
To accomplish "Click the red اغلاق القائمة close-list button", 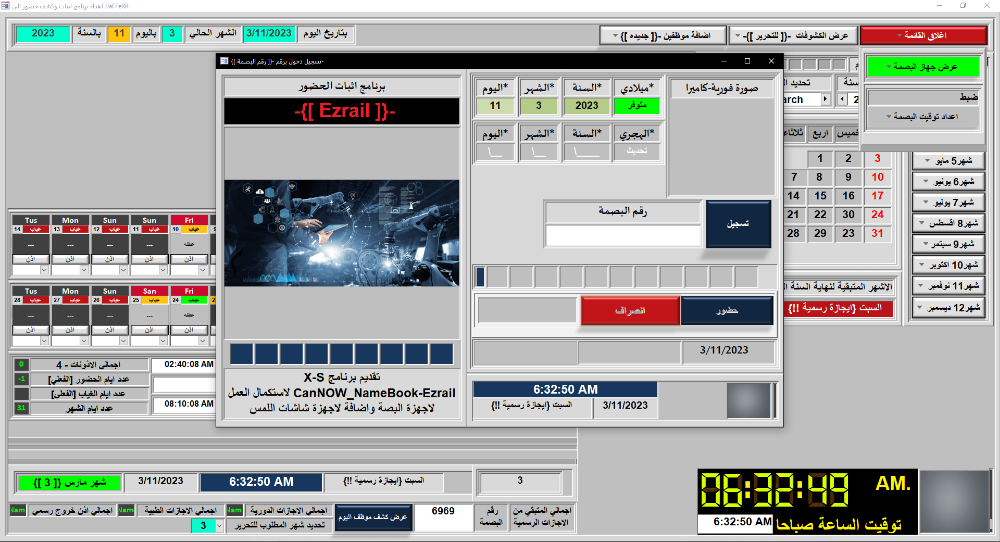I will tap(923, 35).
